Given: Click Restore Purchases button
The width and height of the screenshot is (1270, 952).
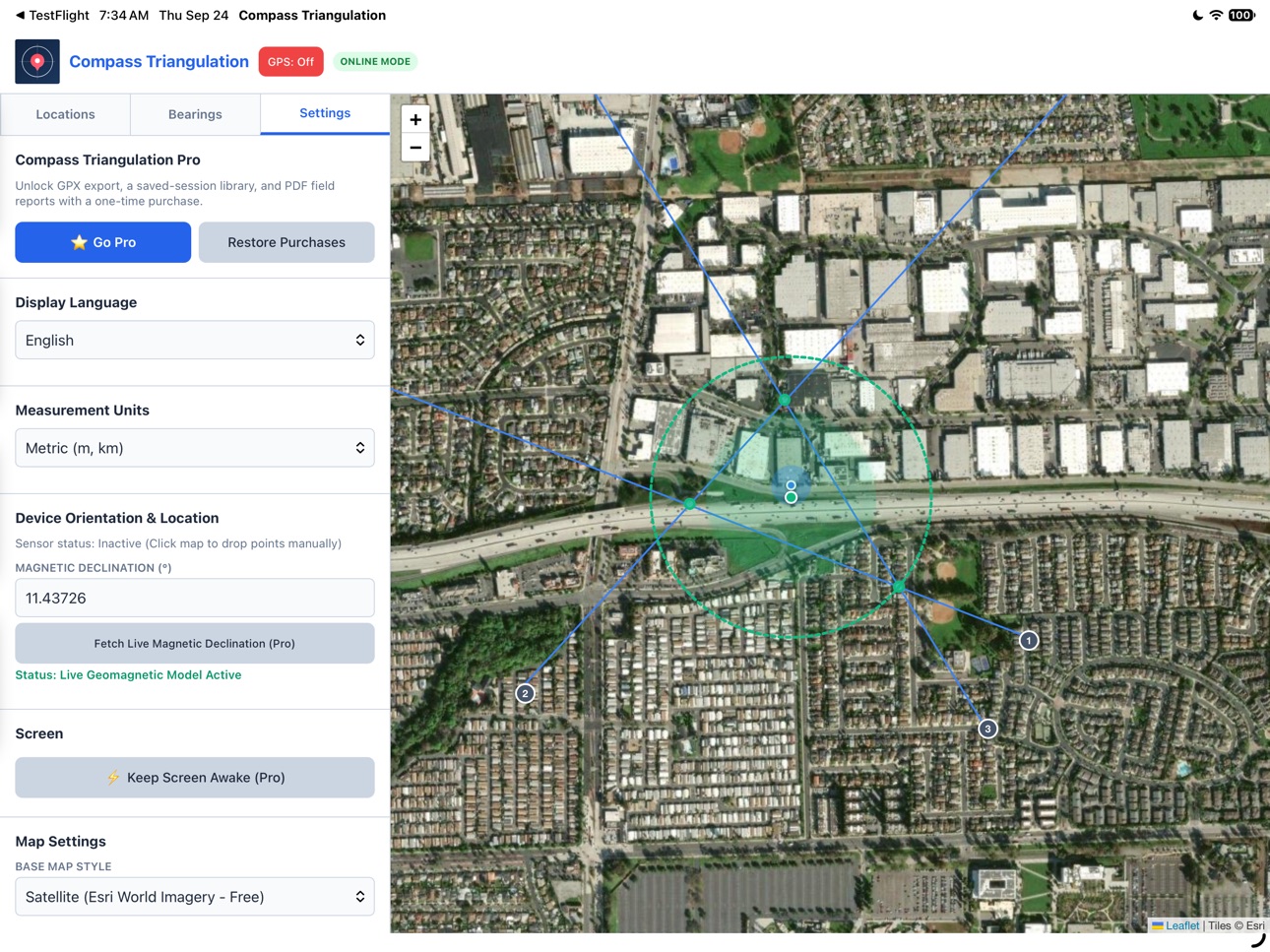Looking at the screenshot, I should coord(286,242).
